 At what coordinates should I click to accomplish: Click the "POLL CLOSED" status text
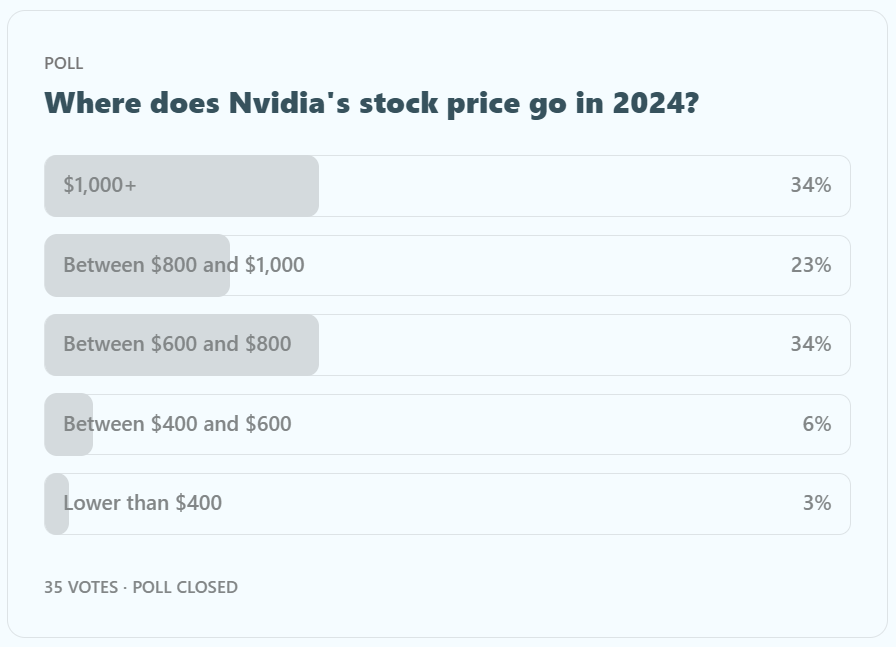click(x=185, y=587)
